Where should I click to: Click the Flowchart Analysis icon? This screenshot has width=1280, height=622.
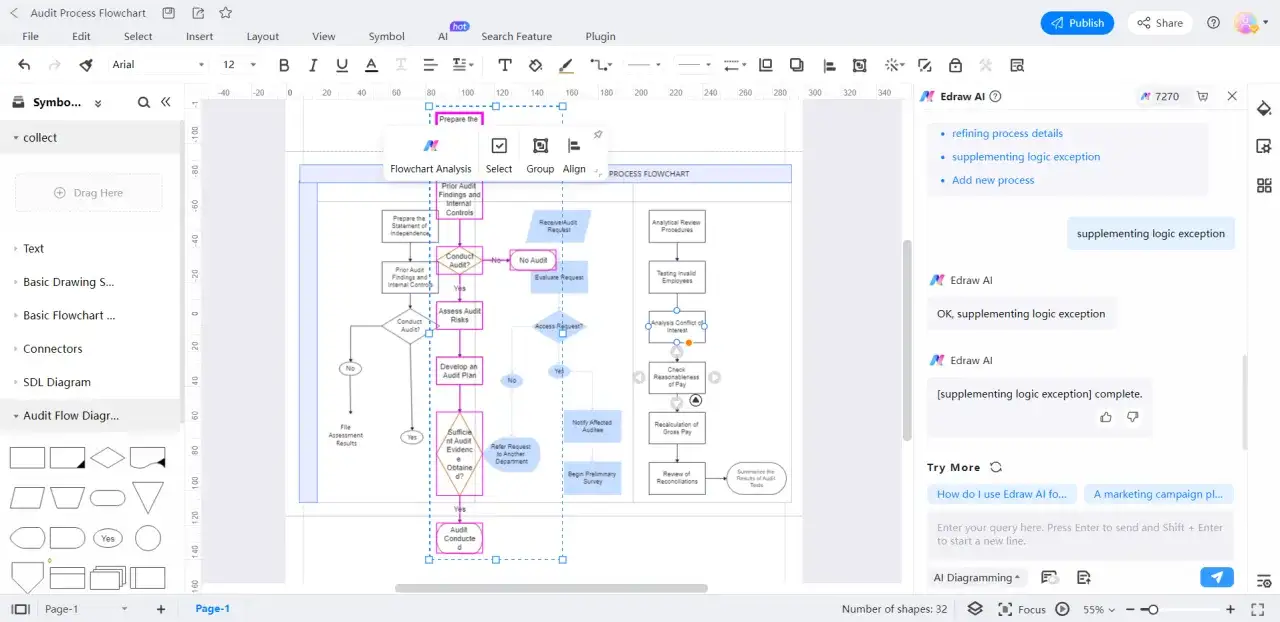point(431,146)
